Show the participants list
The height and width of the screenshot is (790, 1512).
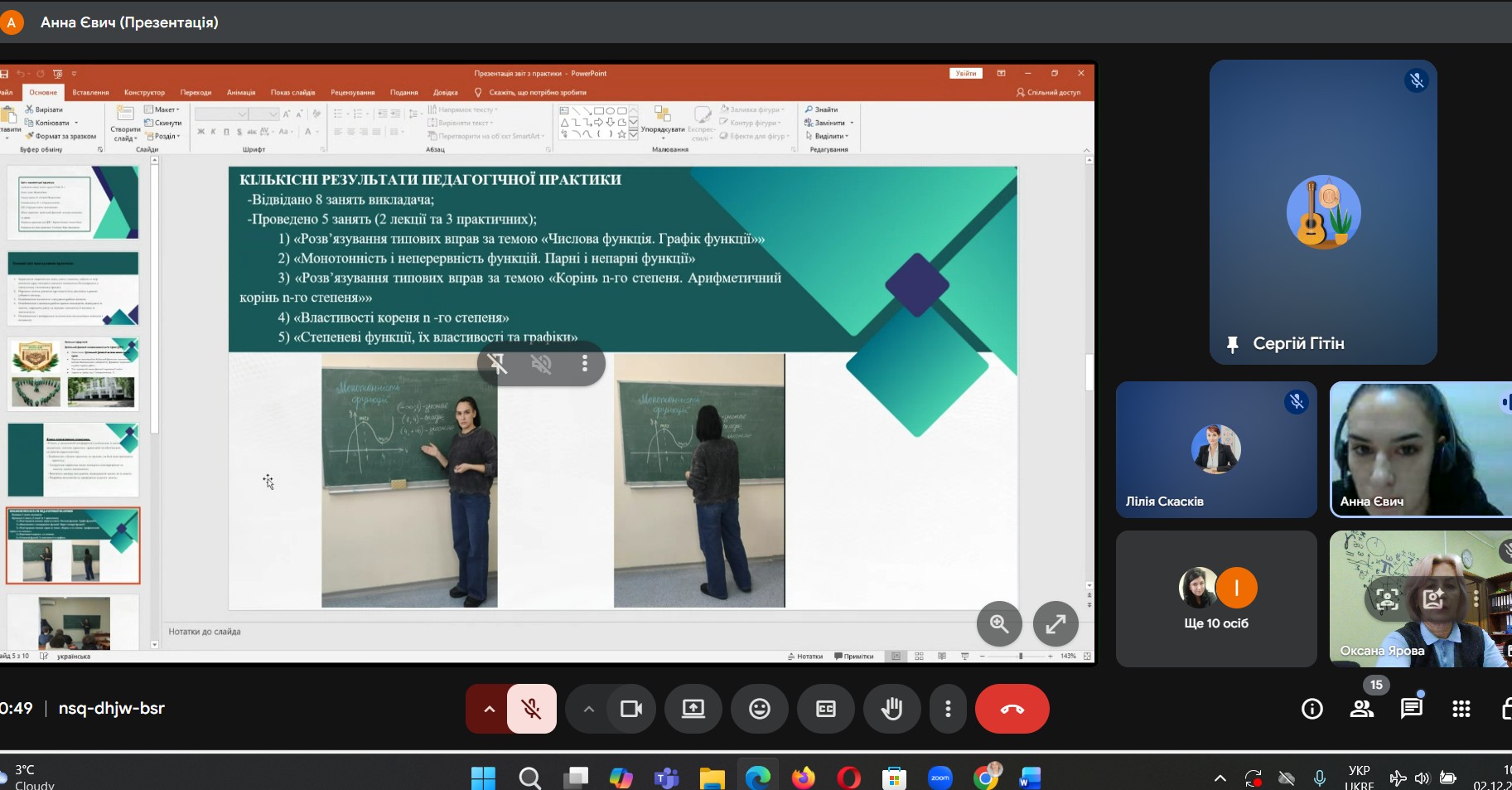tap(1361, 709)
